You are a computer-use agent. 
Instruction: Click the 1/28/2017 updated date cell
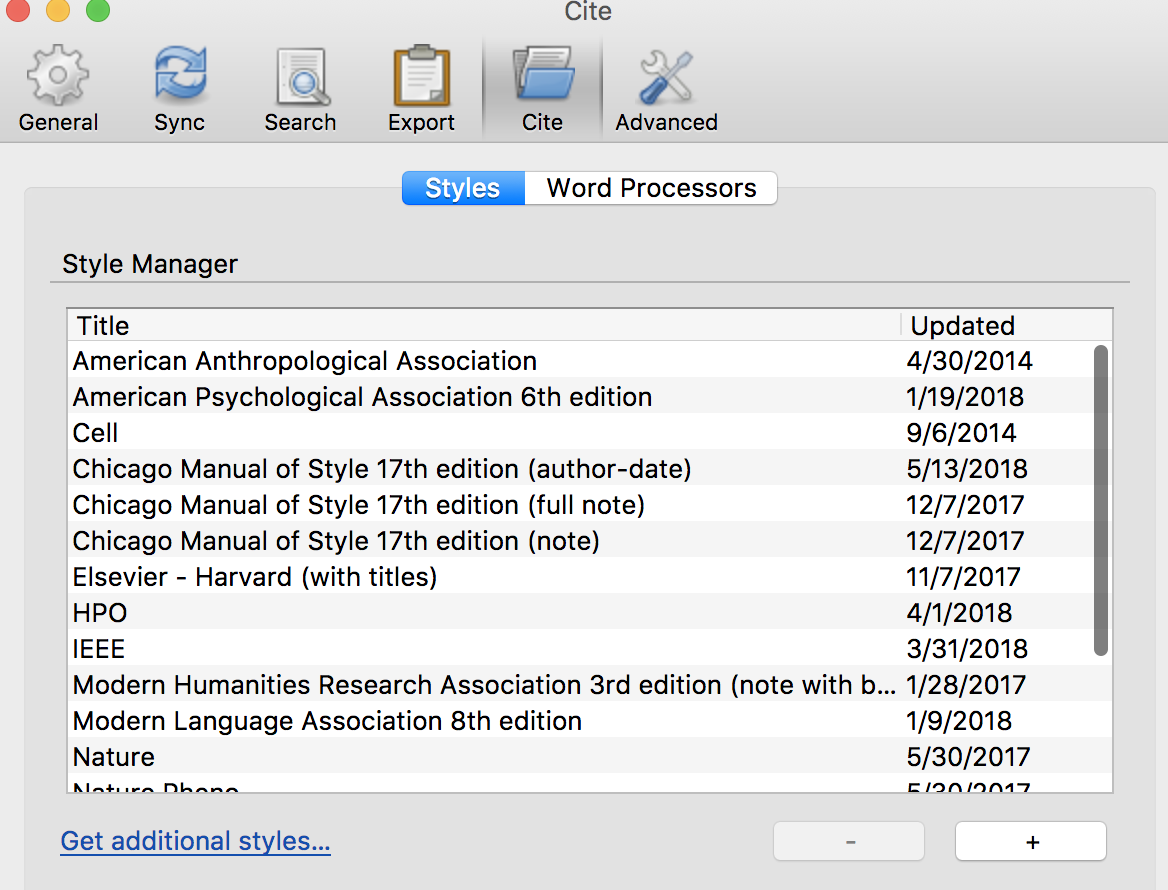click(x=965, y=684)
